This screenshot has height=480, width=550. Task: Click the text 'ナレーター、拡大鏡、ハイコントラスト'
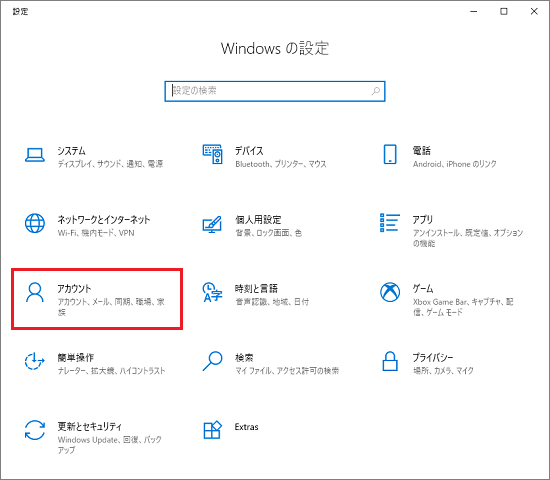111,371
